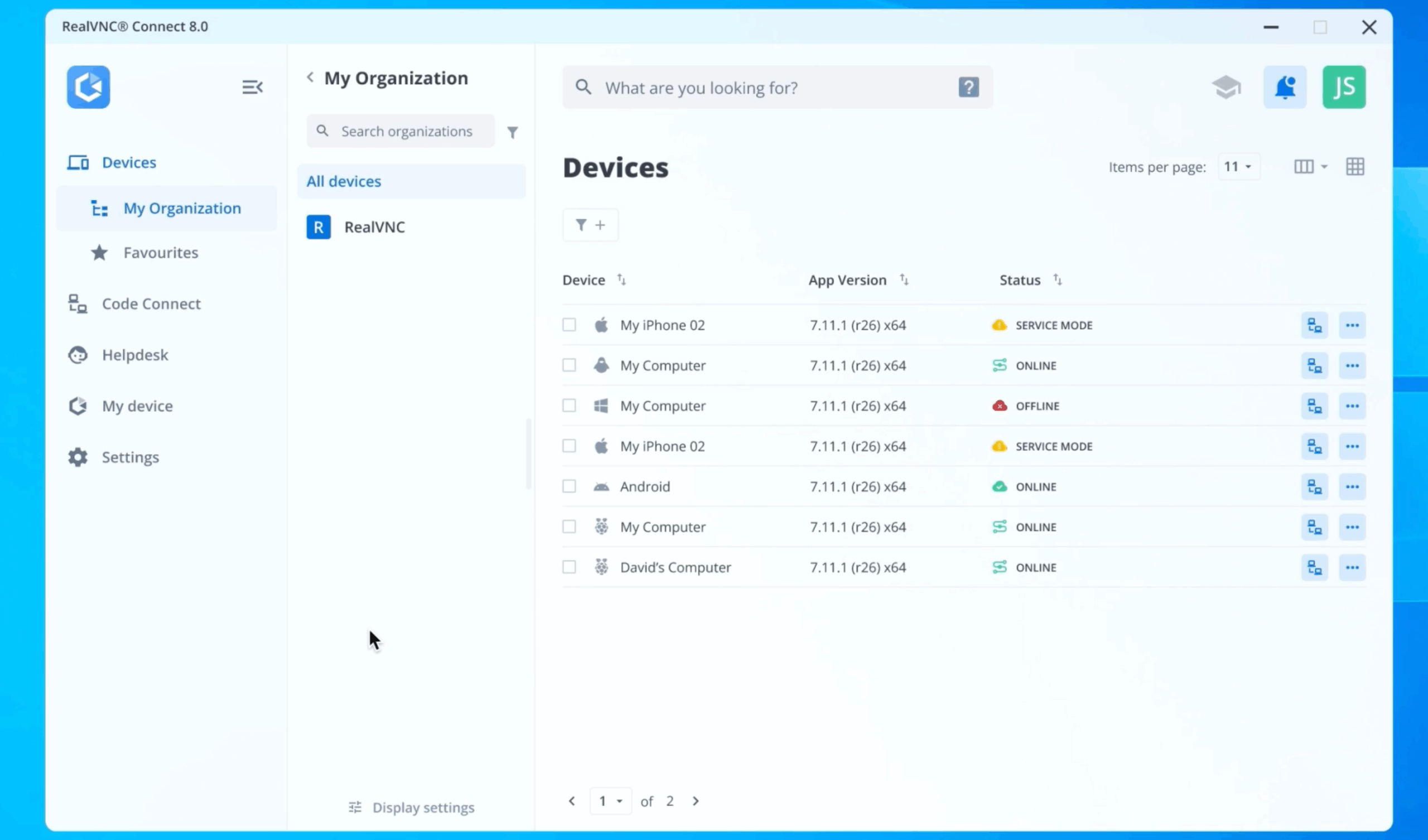Open Code Connect in sidebar

pos(151,304)
